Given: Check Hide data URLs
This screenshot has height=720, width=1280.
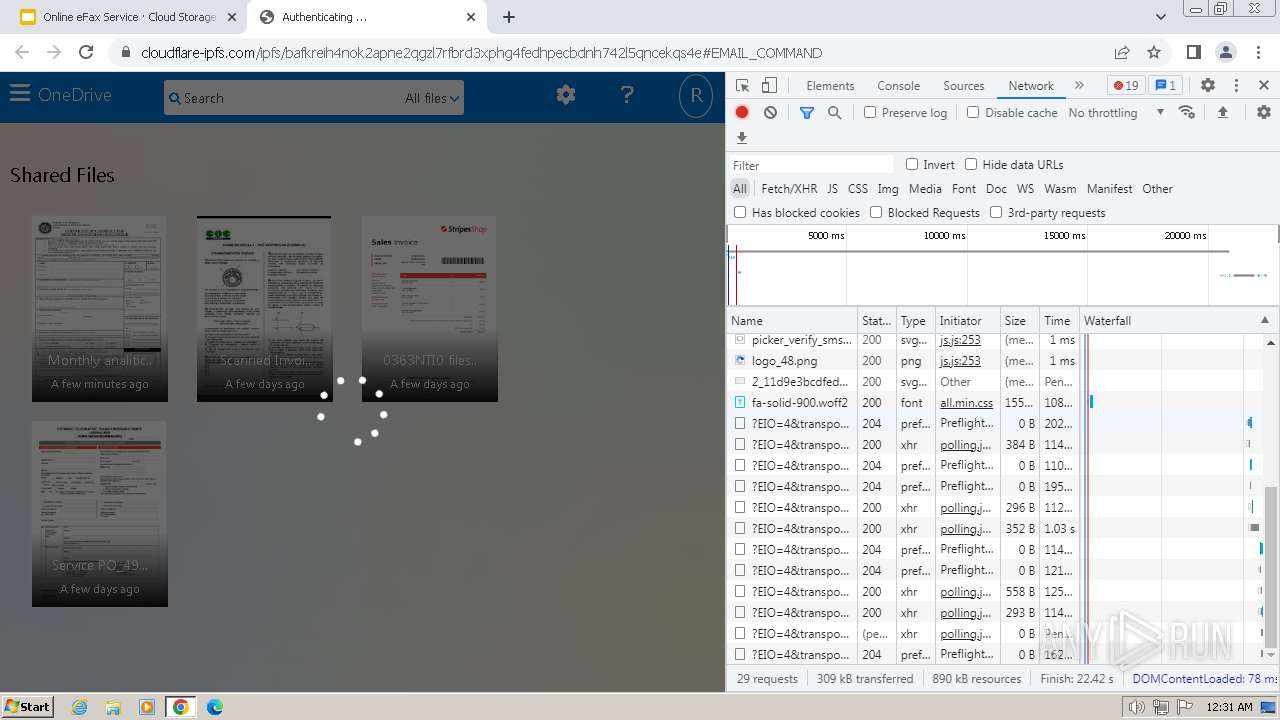Looking at the screenshot, I should 971,164.
